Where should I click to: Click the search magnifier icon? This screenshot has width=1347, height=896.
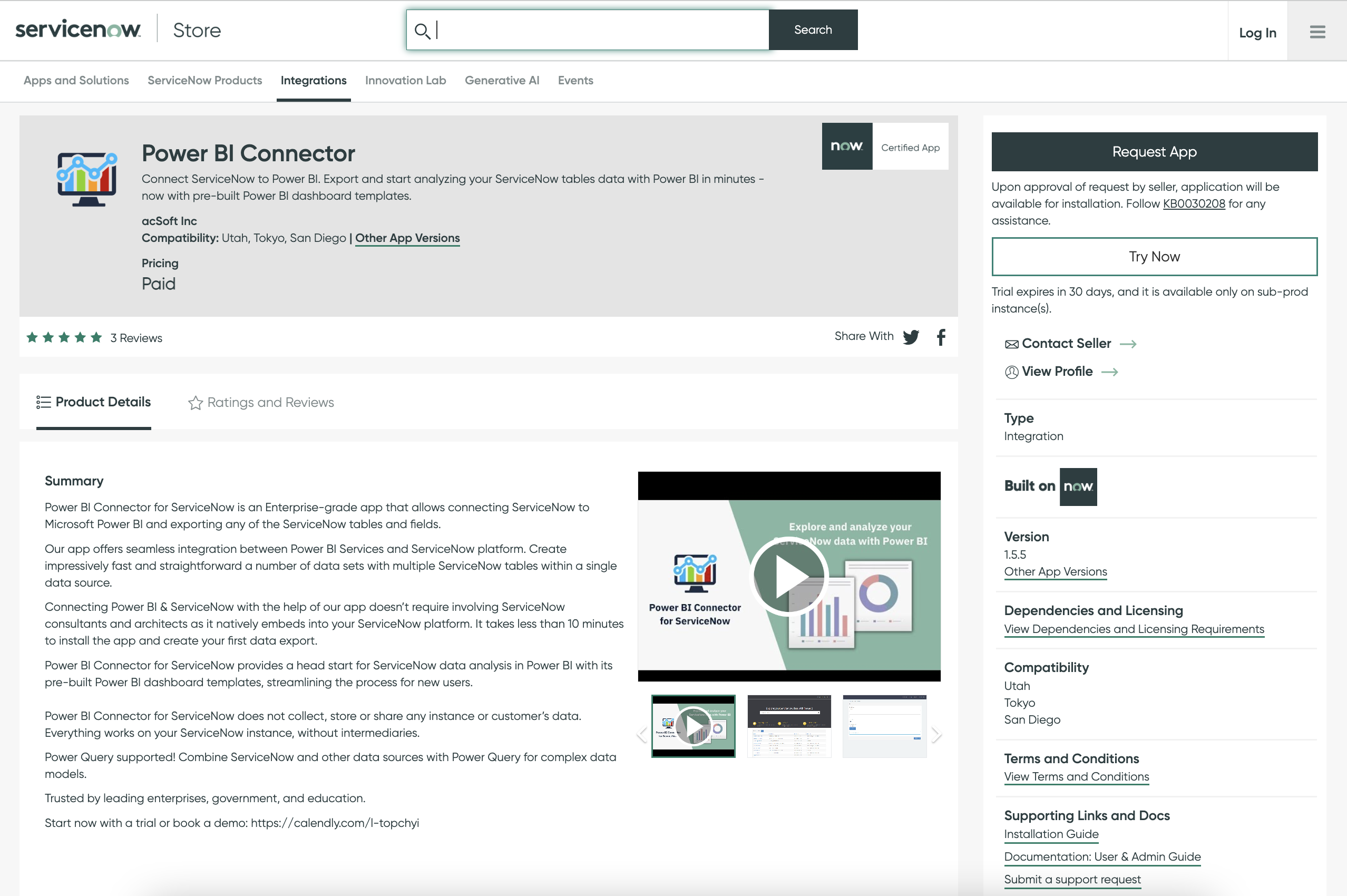pyautogui.click(x=422, y=30)
